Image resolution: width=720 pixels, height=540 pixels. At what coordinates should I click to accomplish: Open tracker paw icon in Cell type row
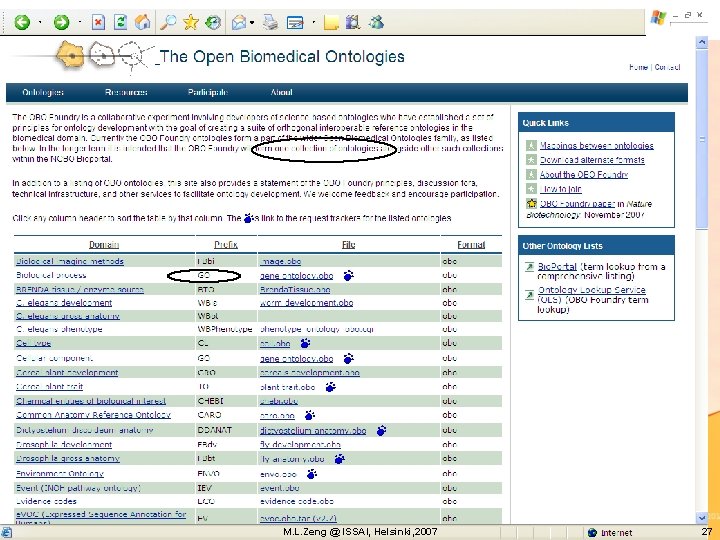305,343
